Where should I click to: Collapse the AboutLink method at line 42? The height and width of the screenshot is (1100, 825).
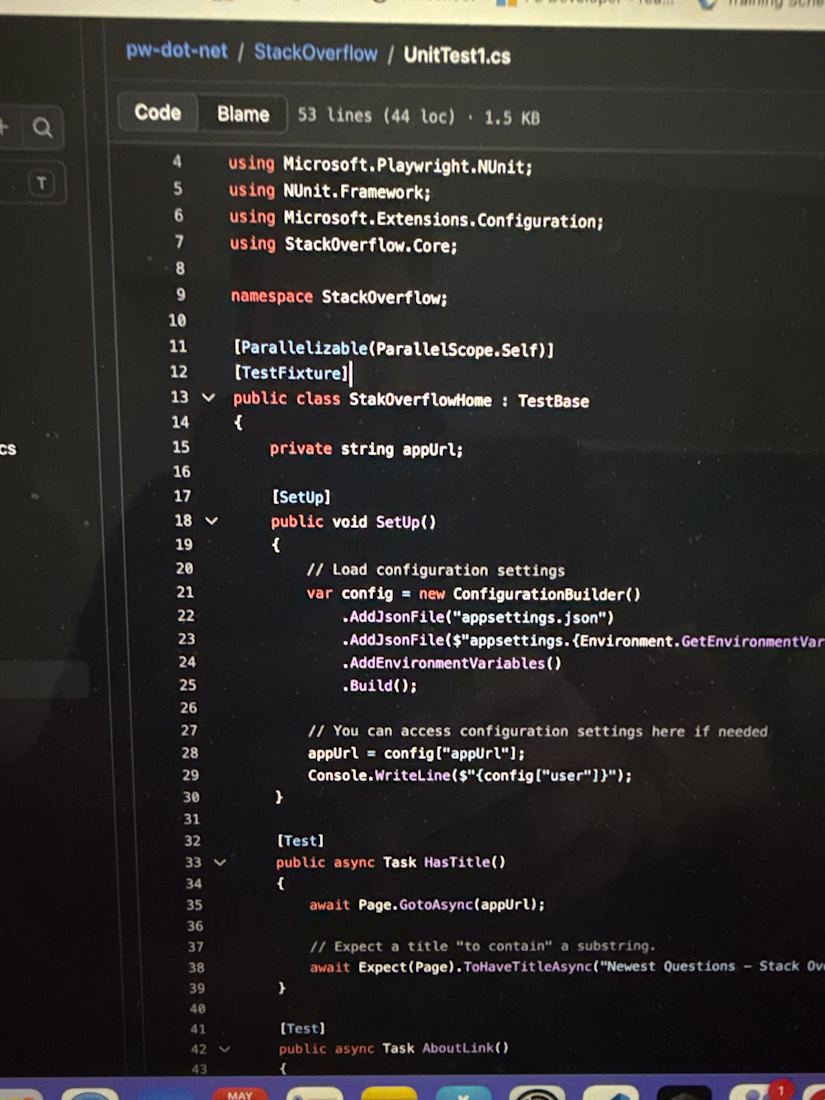[224, 1049]
